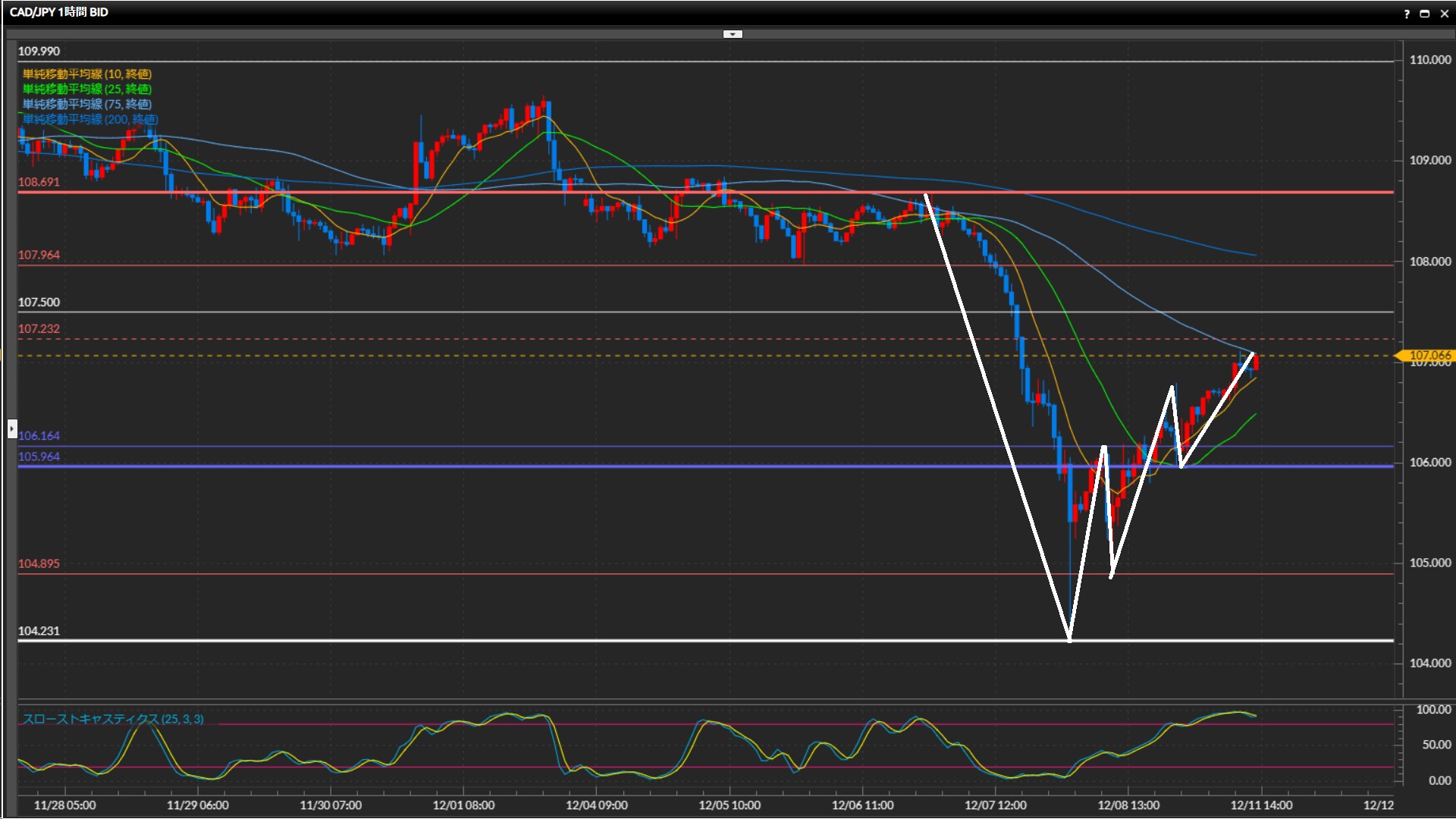Click the SMA (200) moving average label
This screenshot has height=819, width=1456.
[x=90, y=120]
